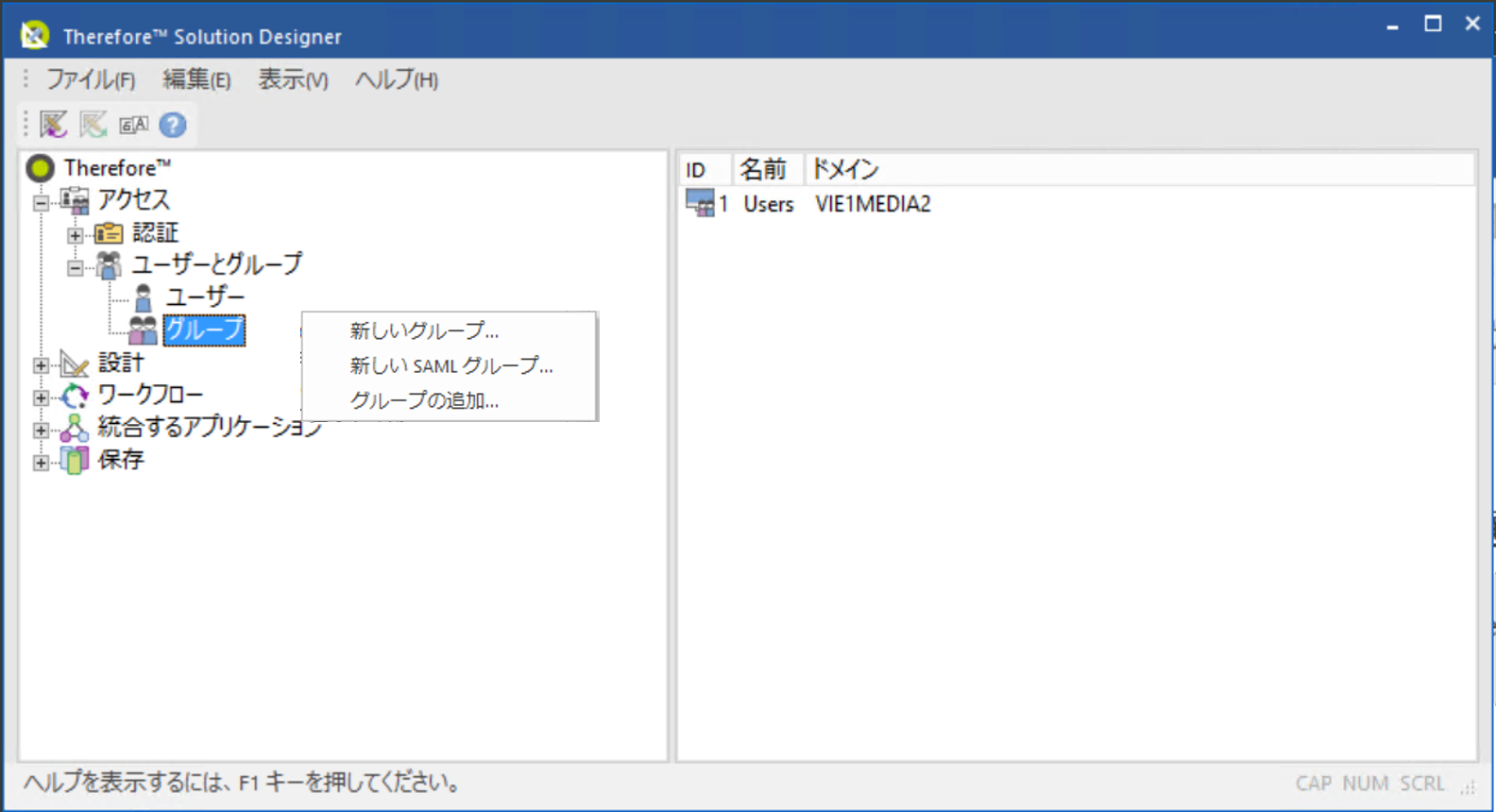Maximize the Solution Designer window

1433,25
